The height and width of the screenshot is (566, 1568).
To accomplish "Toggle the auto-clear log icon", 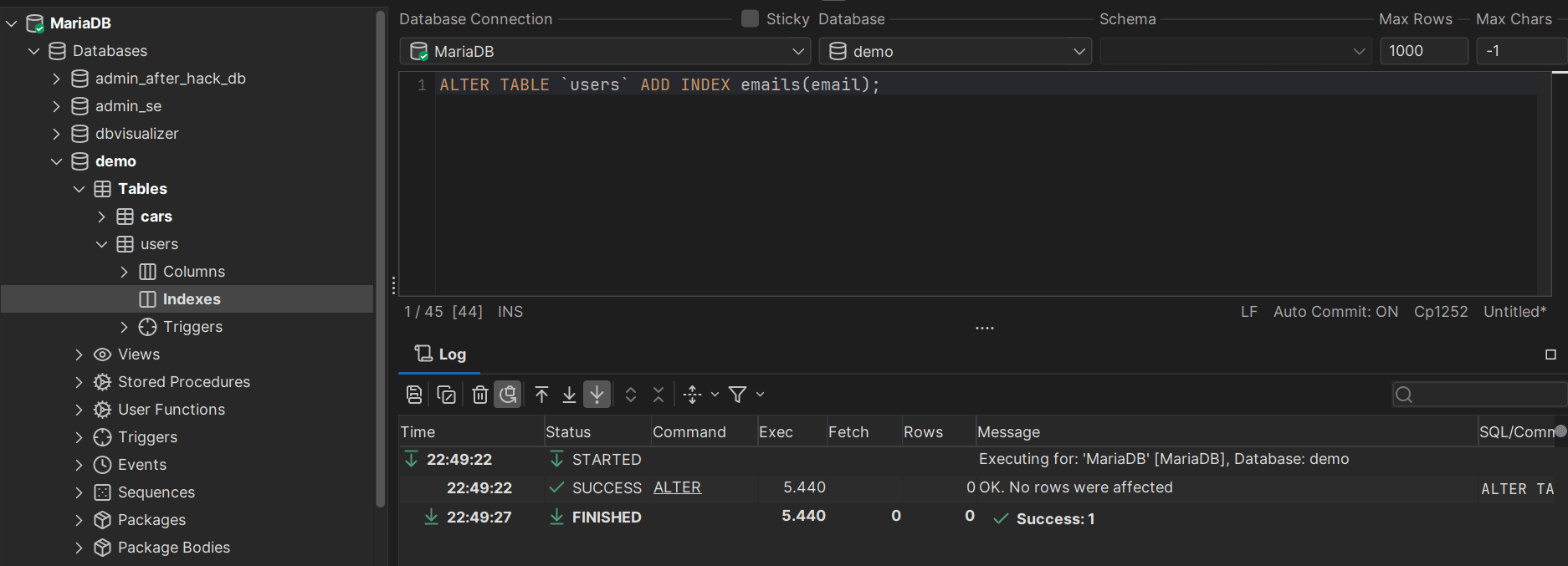I will point(508,395).
